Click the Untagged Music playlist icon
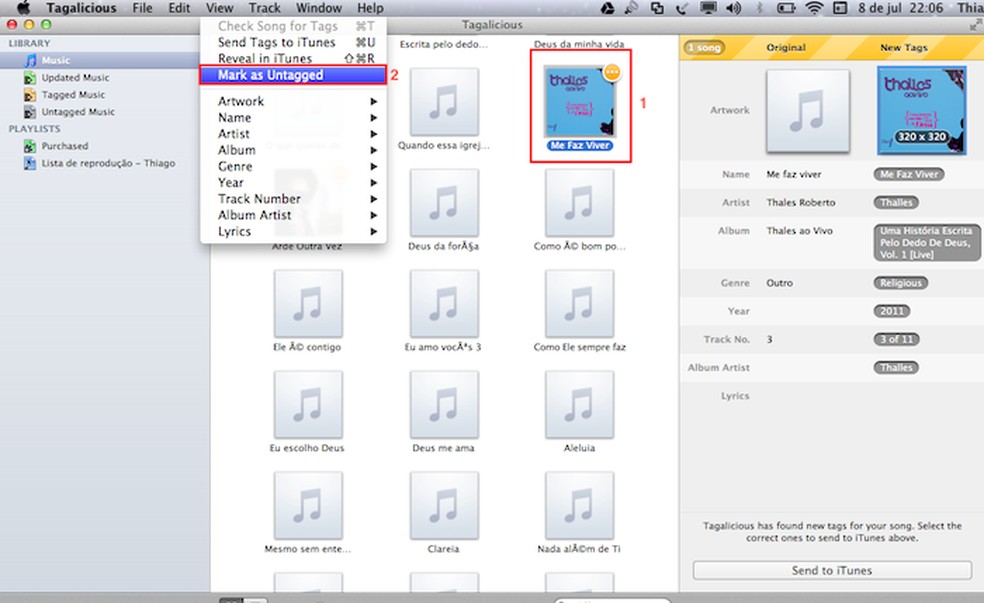The width and height of the screenshot is (984, 603). pyautogui.click(x=29, y=112)
